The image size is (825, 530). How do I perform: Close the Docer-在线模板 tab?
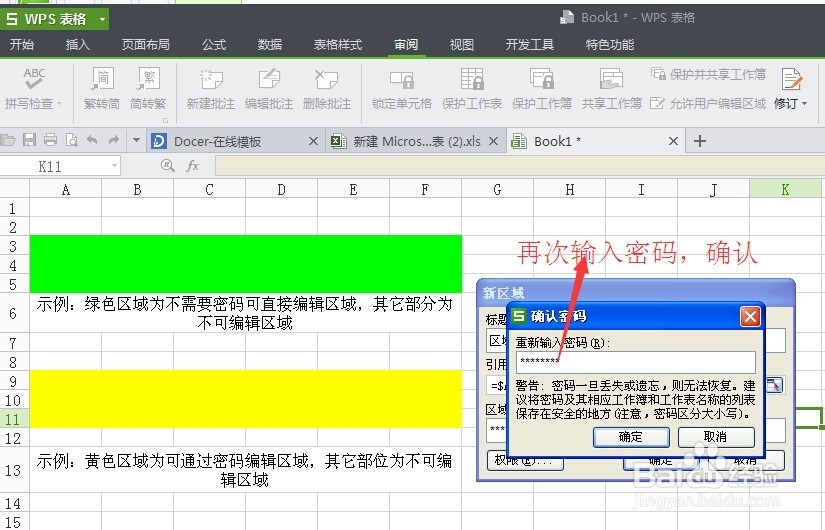(313, 141)
